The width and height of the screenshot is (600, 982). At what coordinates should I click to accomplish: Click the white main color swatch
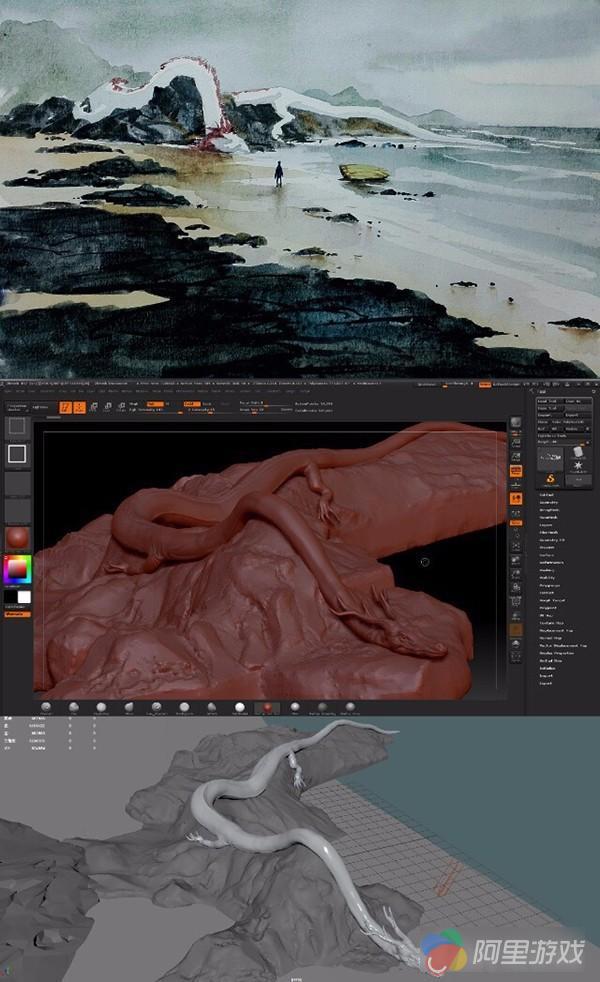[x=24, y=597]
